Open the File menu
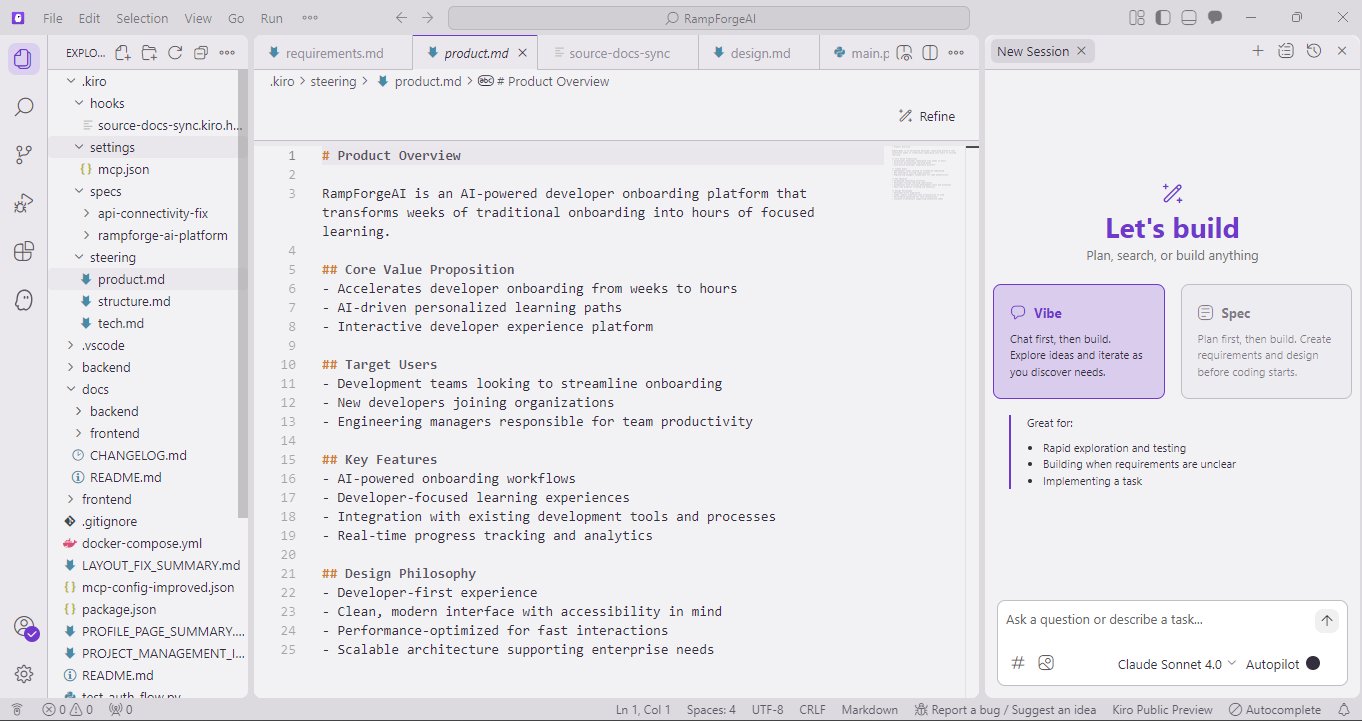Viewport: 1362px width, 721px height. [x=53, y=18]
